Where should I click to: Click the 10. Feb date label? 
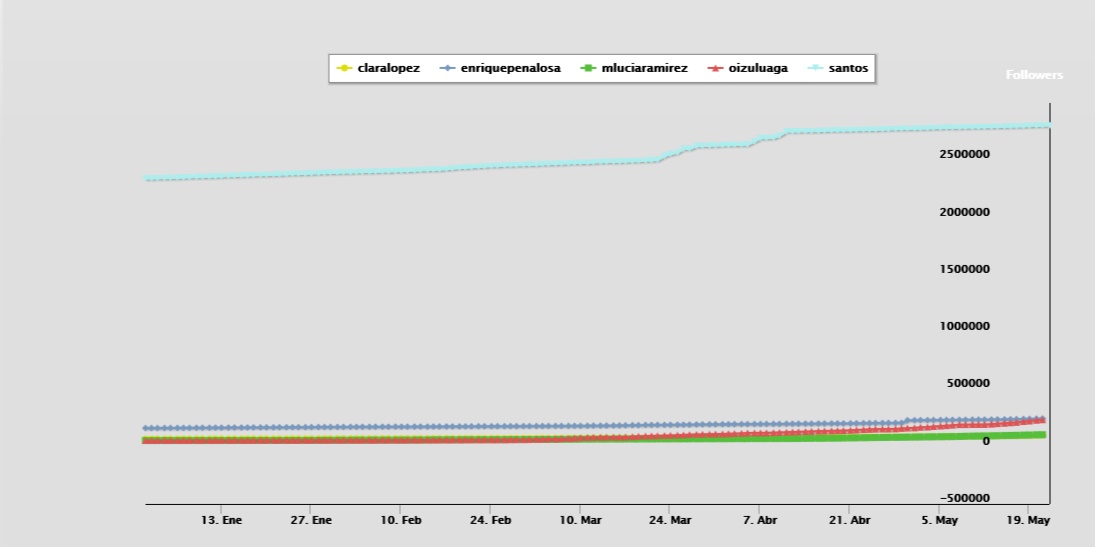[x=400, y=521]
